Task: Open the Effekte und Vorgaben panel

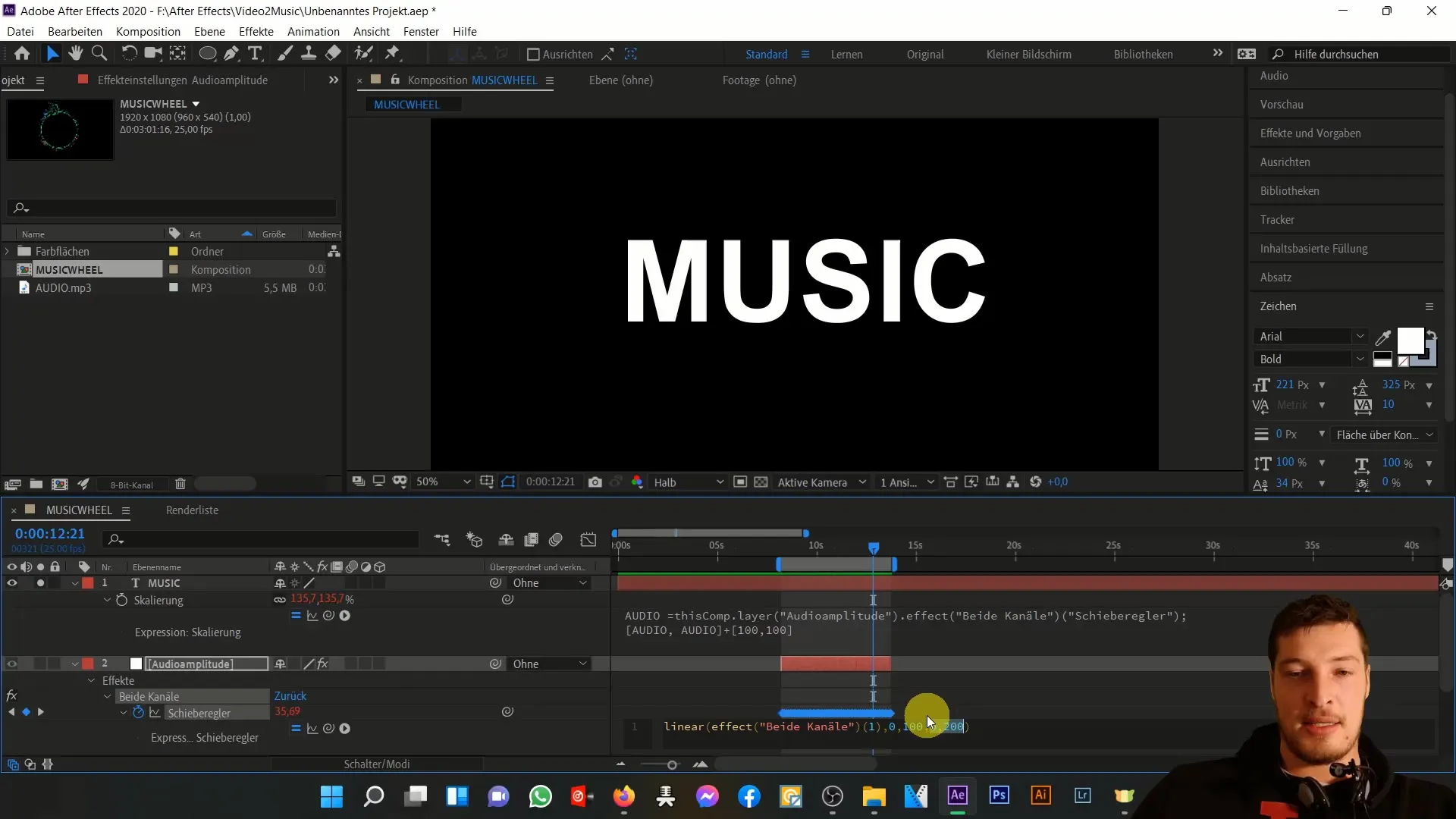Action: click(1310, 133)
